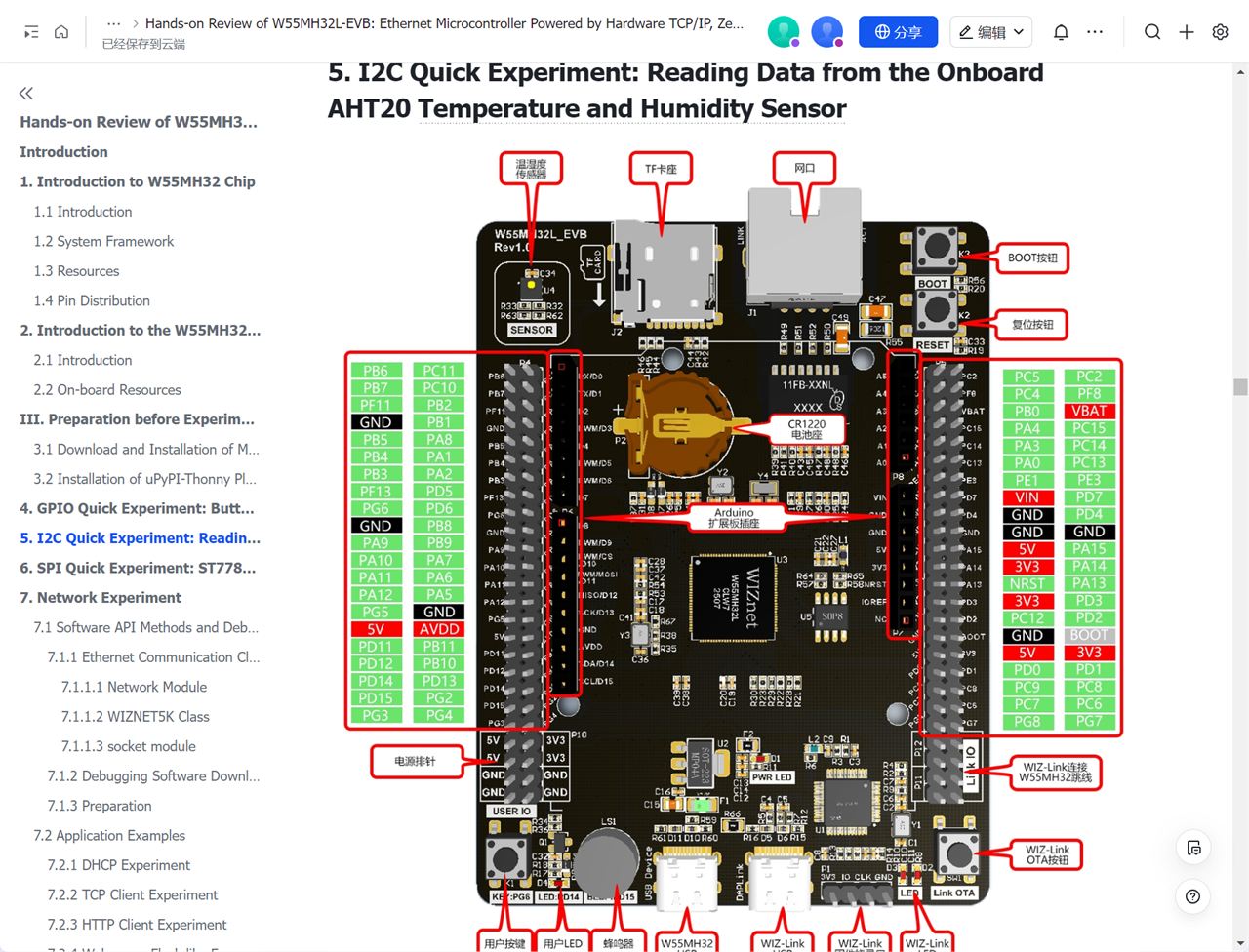Click the blue collaborator avatar
The height and width of the screenshot is (952, 1249).
click(827, 32)
